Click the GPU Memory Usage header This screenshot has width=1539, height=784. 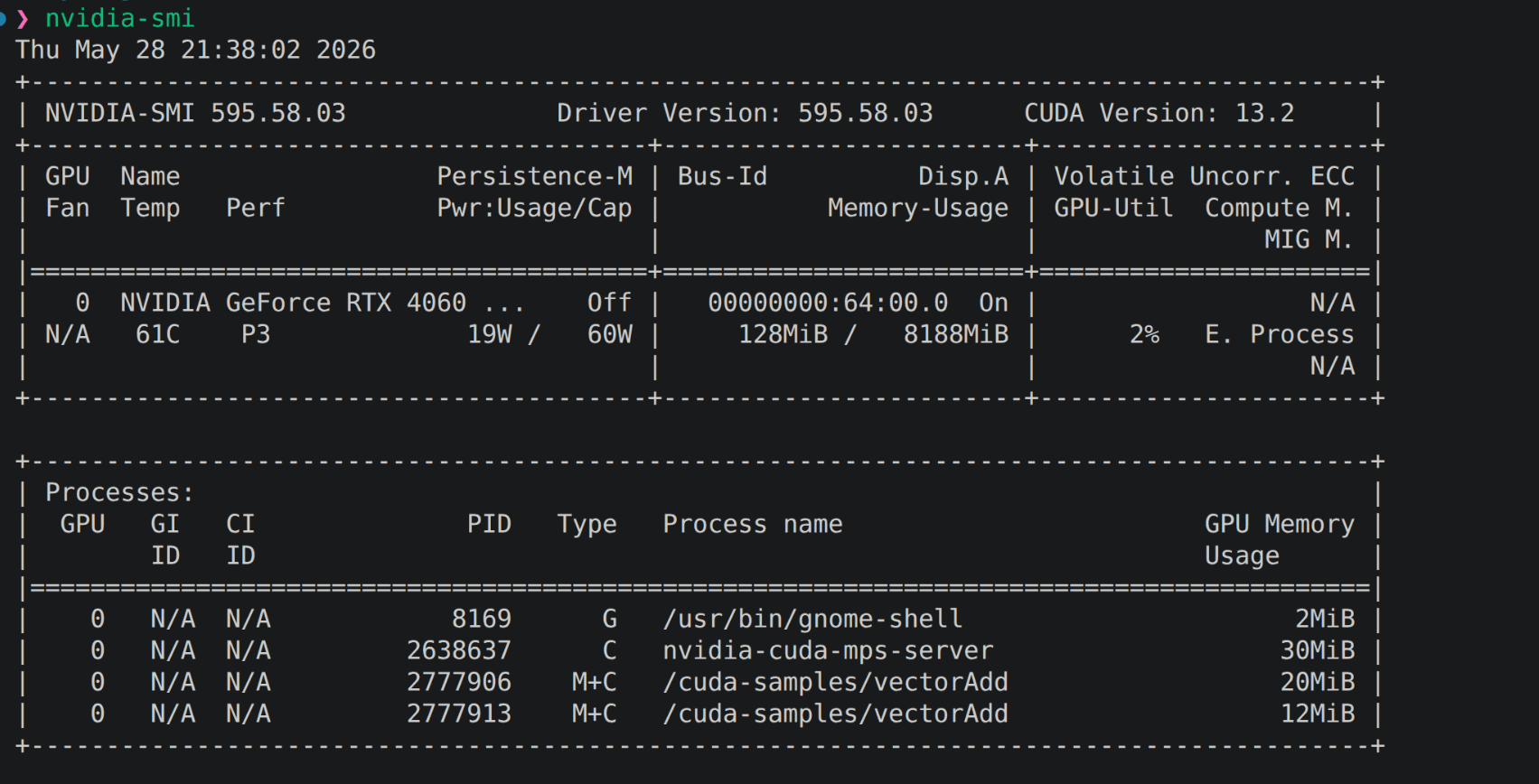(1279, 539)
